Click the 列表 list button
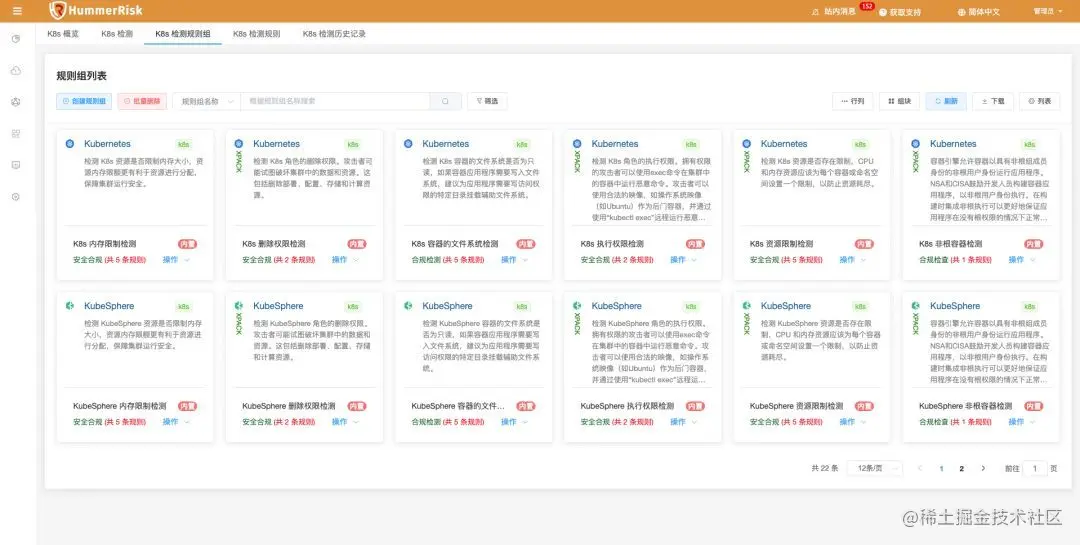Viewport: 1080px width, 545px height. pos(1039,101)
